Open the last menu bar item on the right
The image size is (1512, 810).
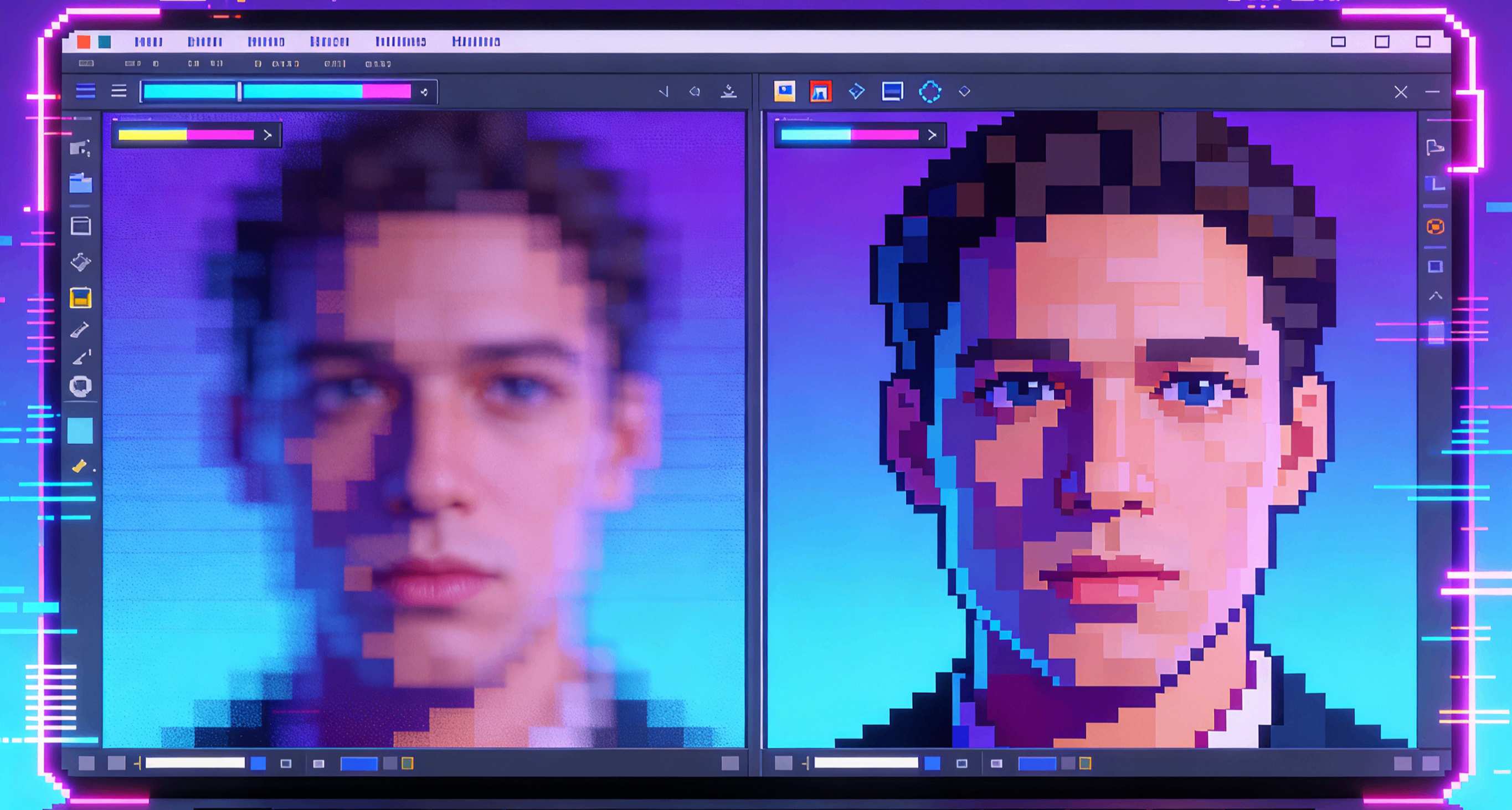[x=476, y=42]
